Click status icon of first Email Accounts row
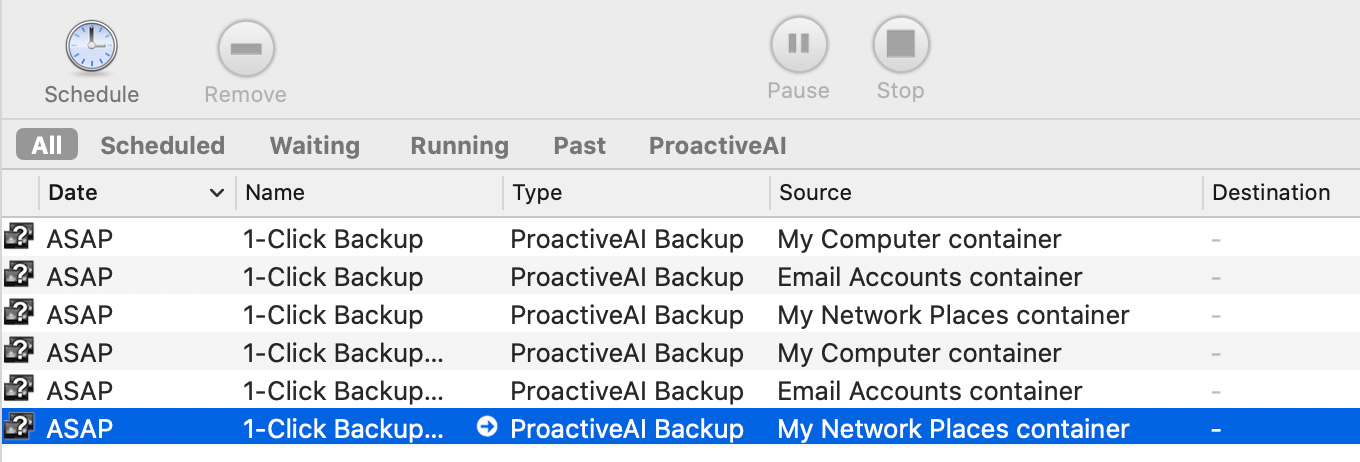Screen dimensions: 1360x462 19,276
